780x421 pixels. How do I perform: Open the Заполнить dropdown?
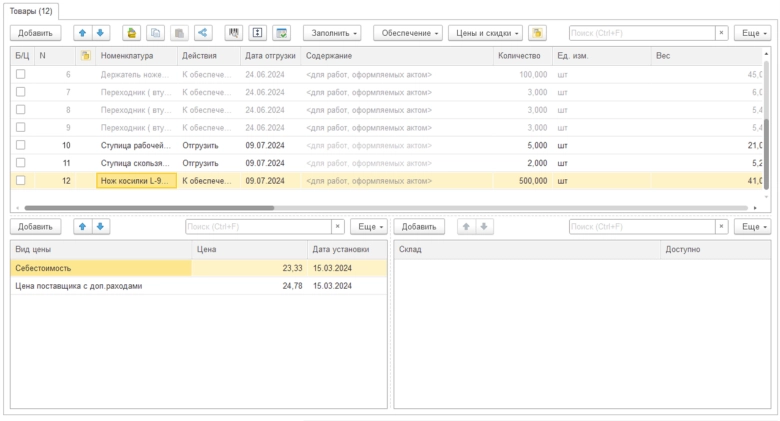pos(331,33)
